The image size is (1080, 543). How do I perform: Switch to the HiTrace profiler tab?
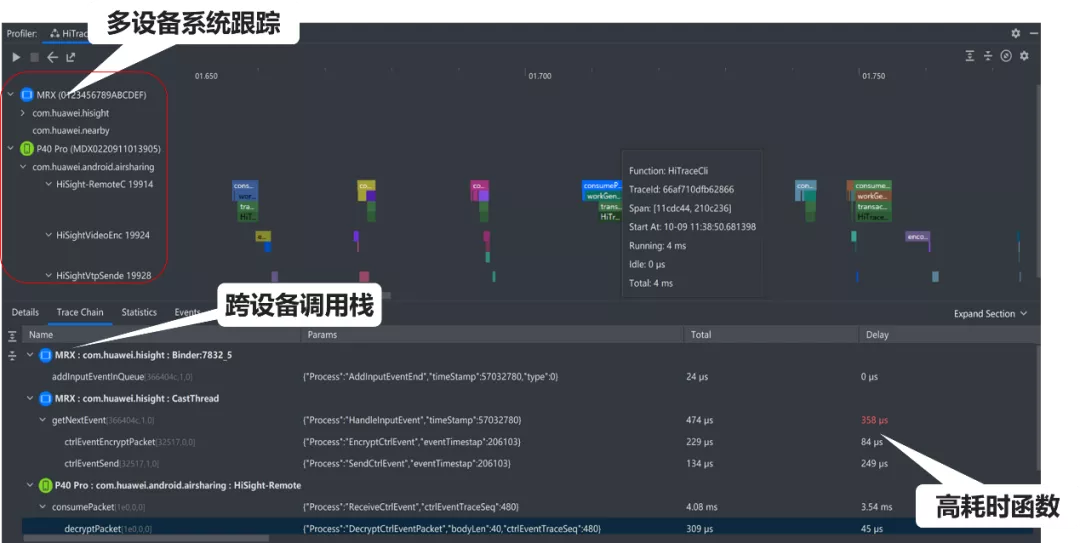click(68, 33)
